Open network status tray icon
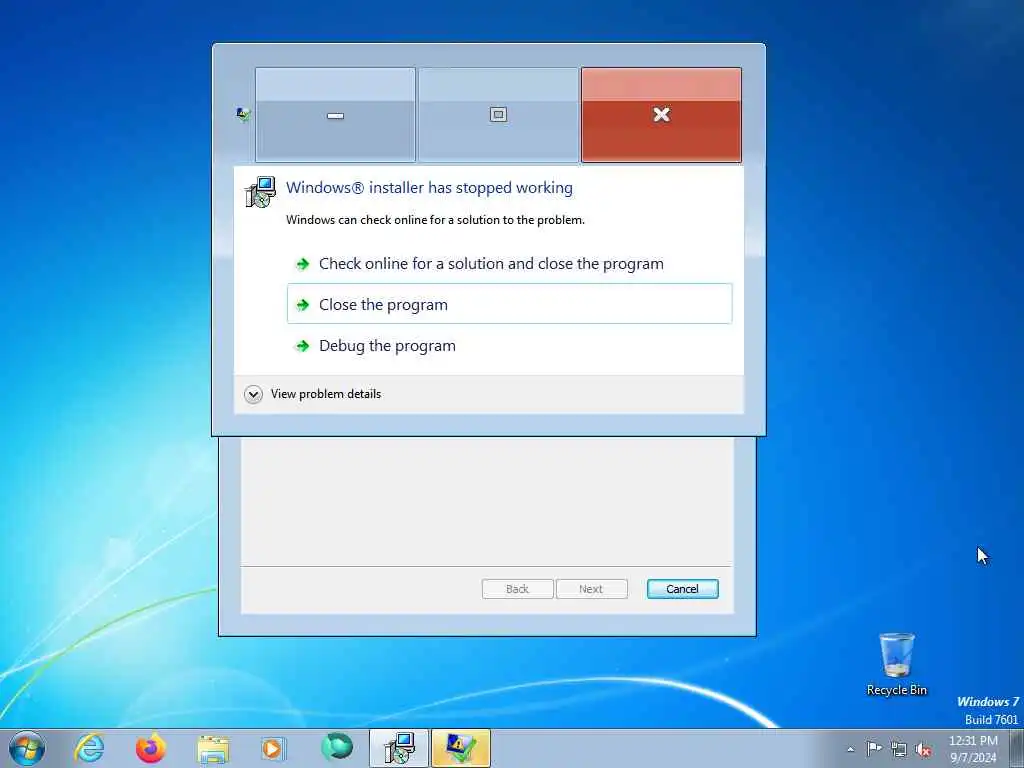Viewport: 1024px width, 768px height. [899, 750]
